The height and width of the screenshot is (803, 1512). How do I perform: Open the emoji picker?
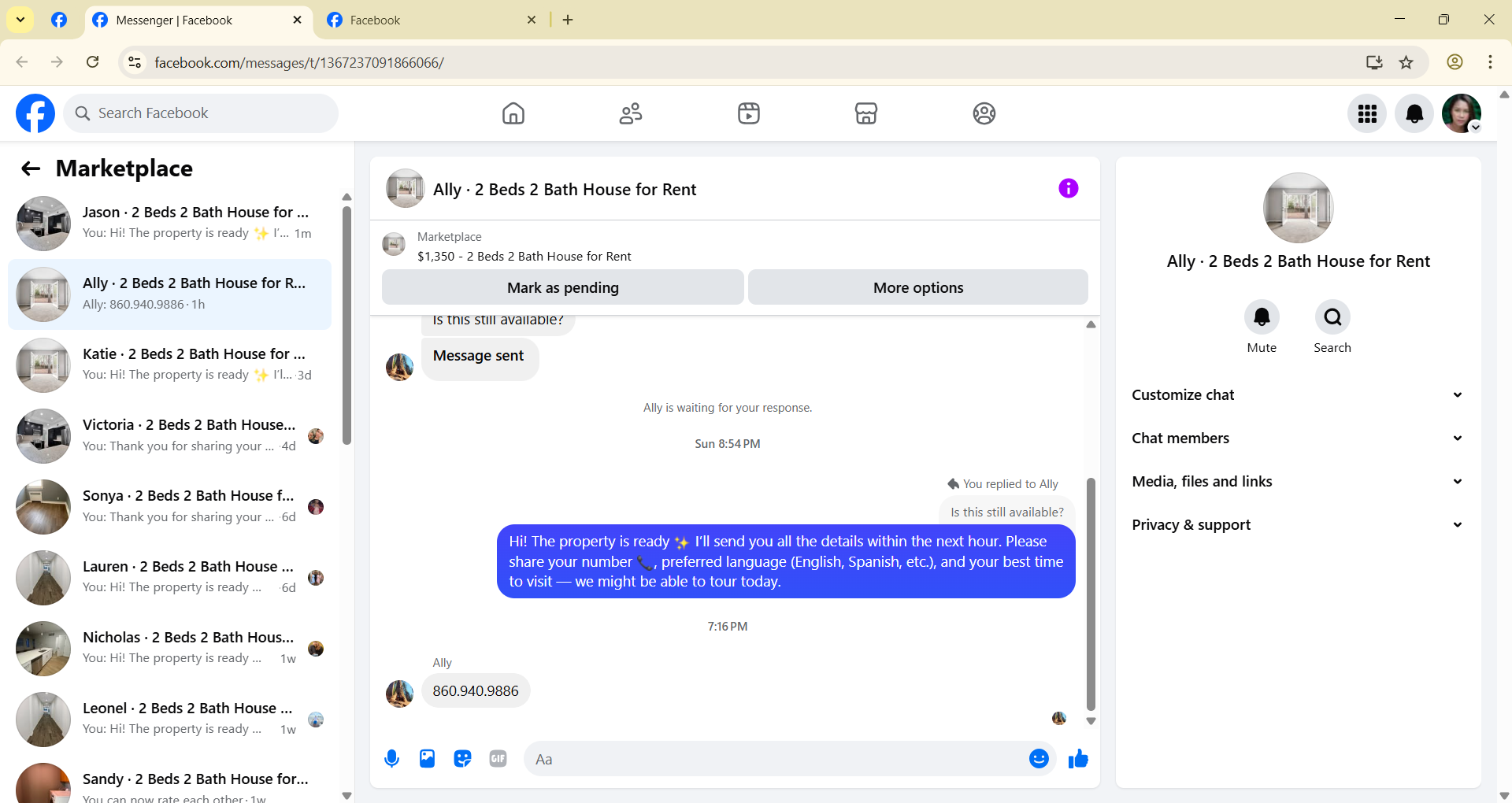(1039, 759)
